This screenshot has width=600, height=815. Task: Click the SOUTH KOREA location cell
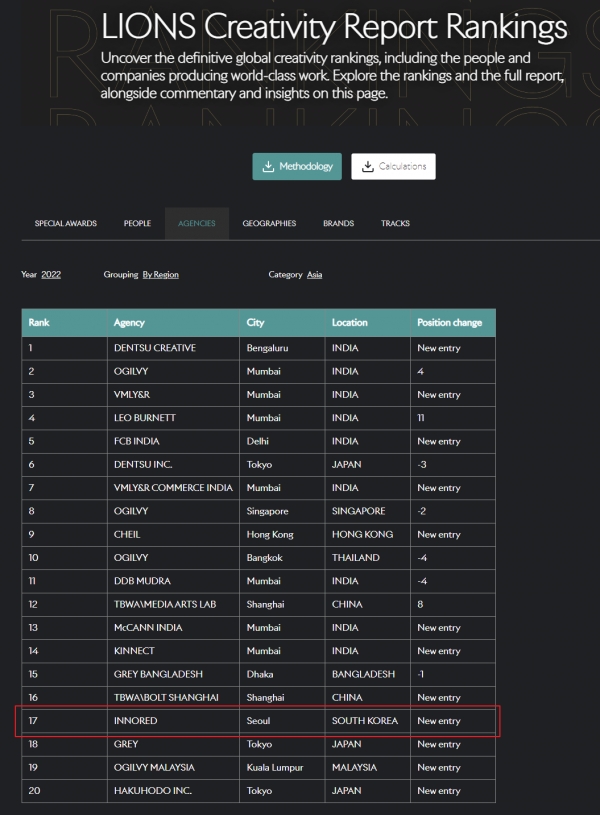pyautogui.click(x=368, y=720)
